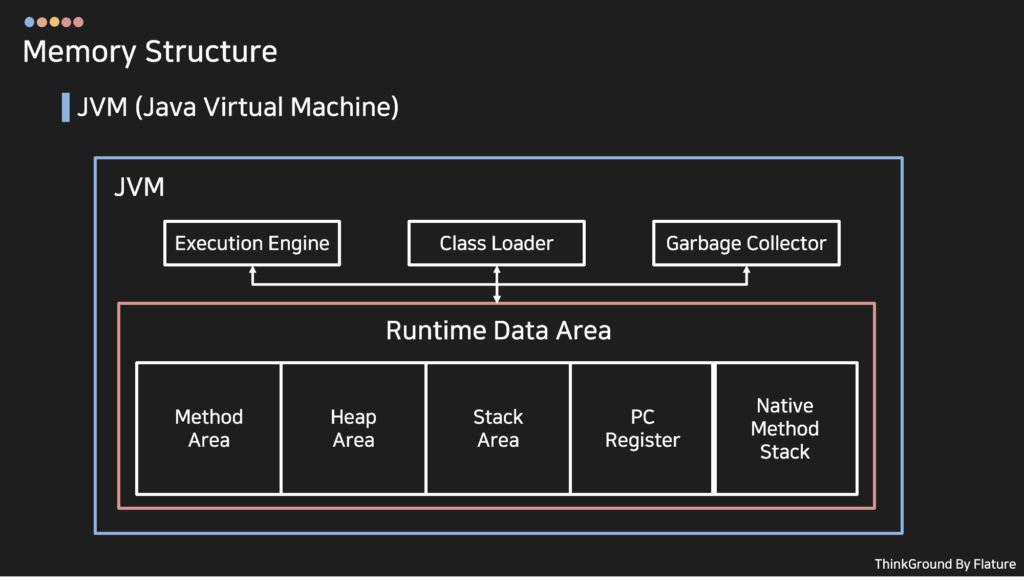
Task: Click the Garbage Collector box
Action: 746,243
